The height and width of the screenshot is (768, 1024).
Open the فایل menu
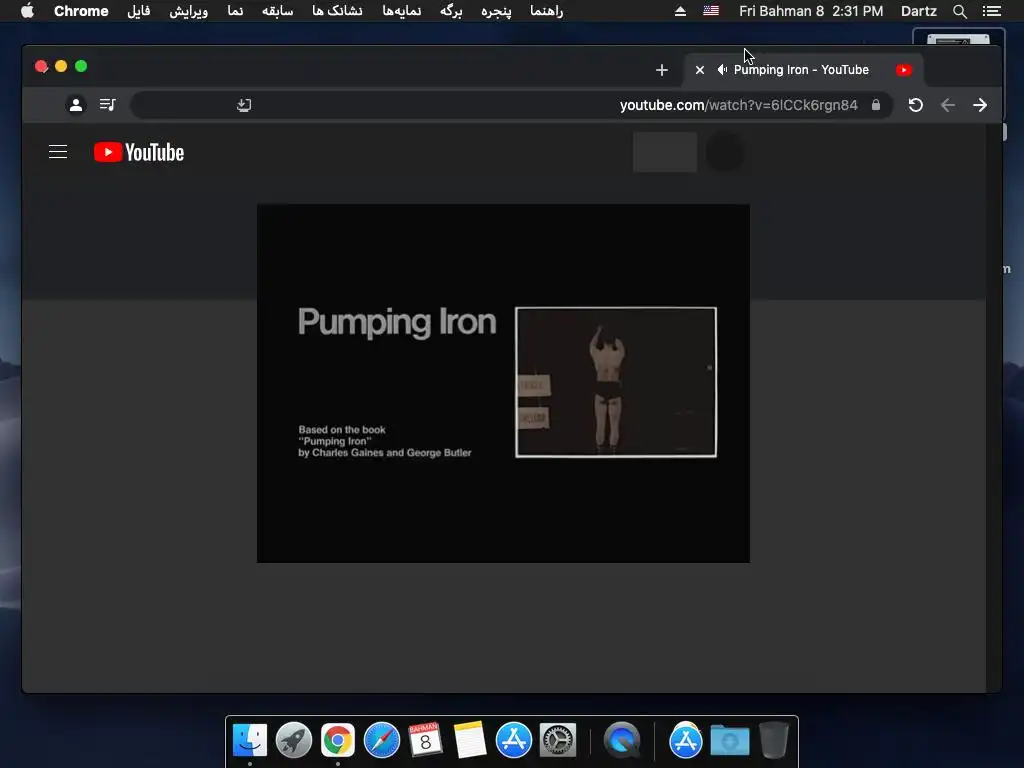point(138,11)
